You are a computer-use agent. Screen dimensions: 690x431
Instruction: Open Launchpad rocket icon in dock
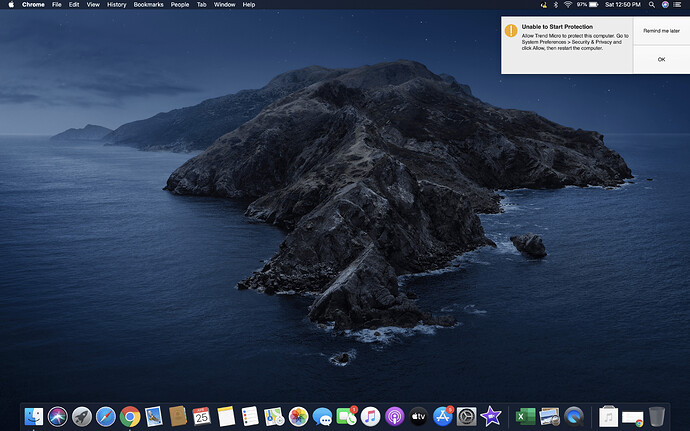82,416
